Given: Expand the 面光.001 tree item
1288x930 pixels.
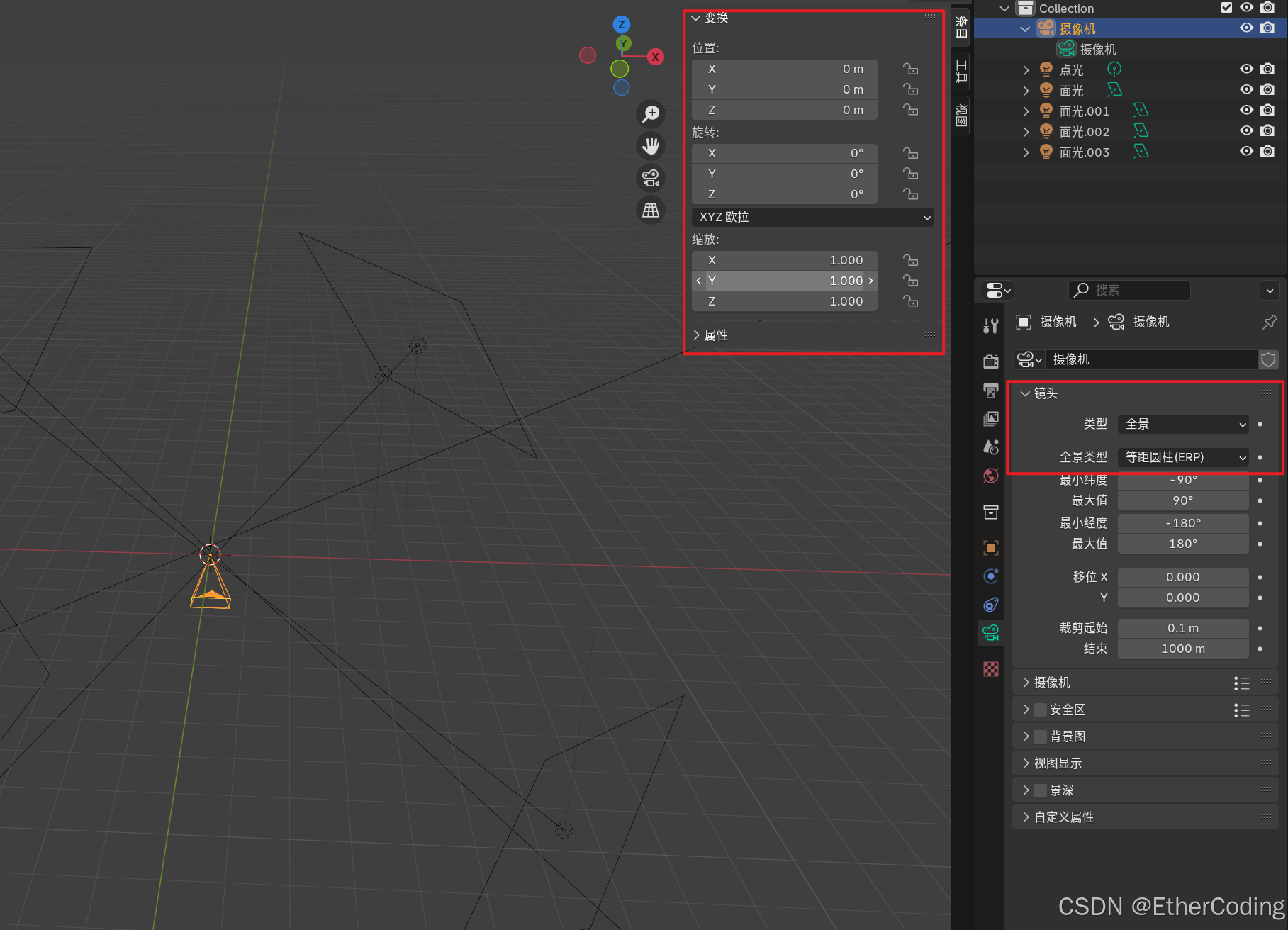Looking at the screenshot, I should [1026, 111].
